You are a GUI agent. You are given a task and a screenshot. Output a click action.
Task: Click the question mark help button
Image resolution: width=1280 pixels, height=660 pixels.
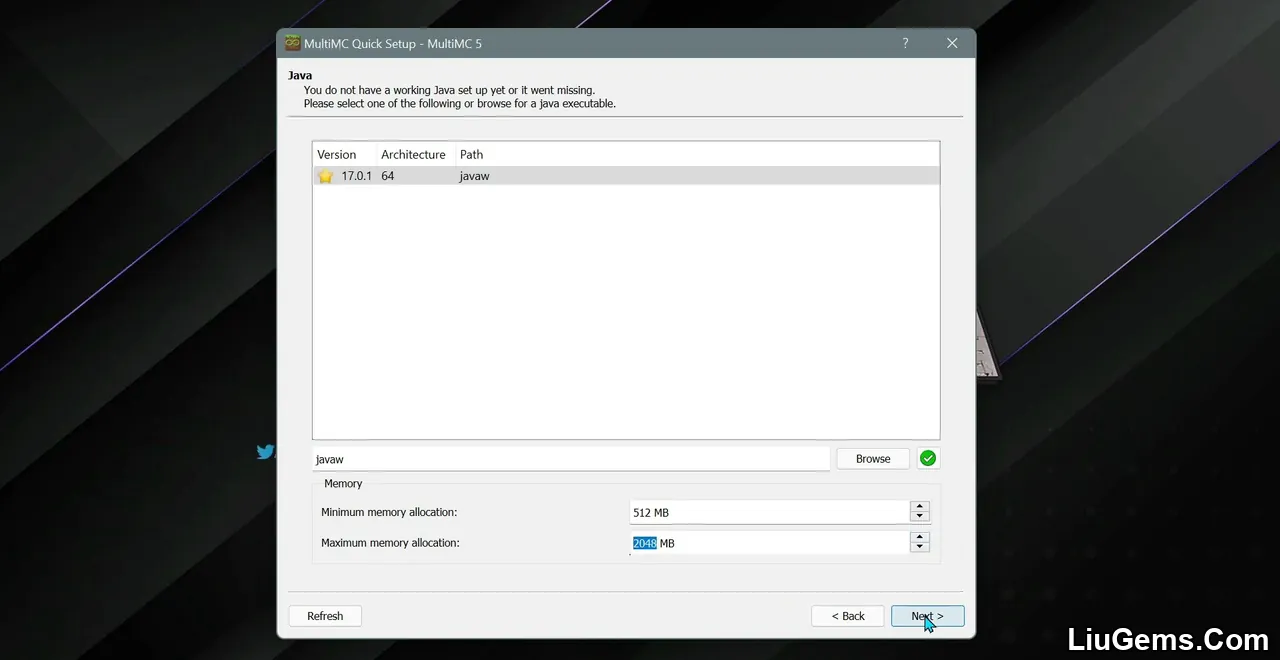coord(905,43)
